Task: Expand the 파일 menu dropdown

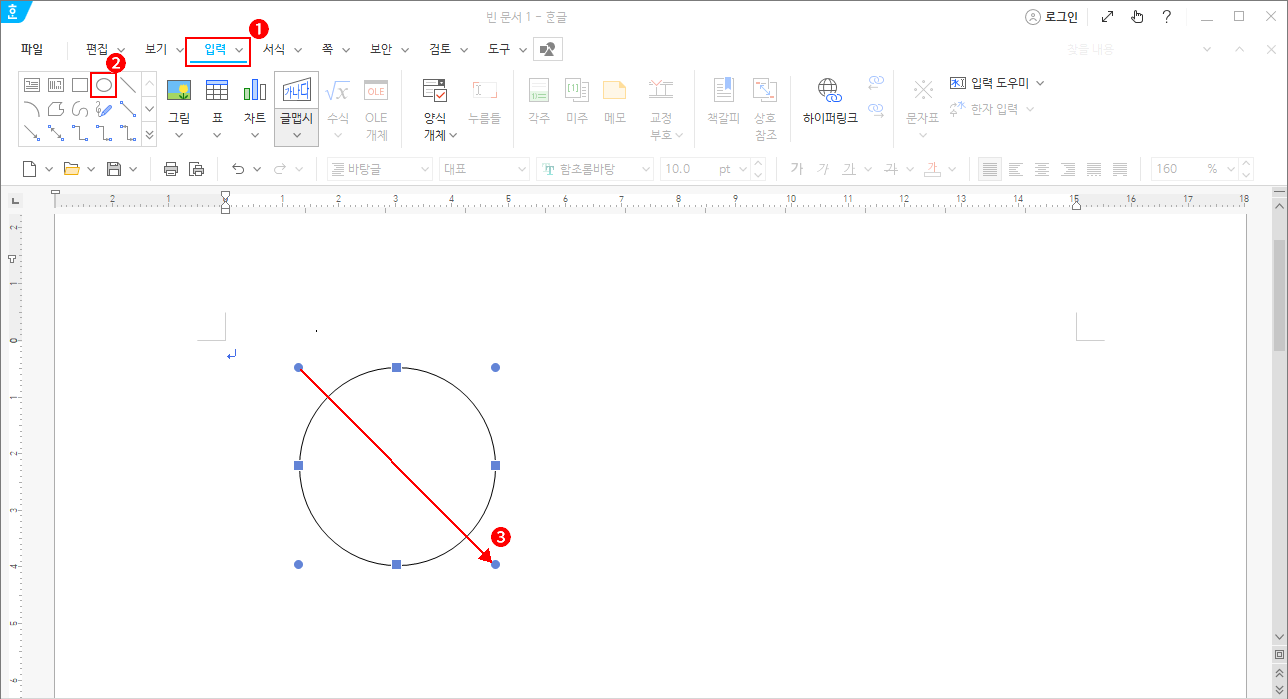Action: (31, 48)
